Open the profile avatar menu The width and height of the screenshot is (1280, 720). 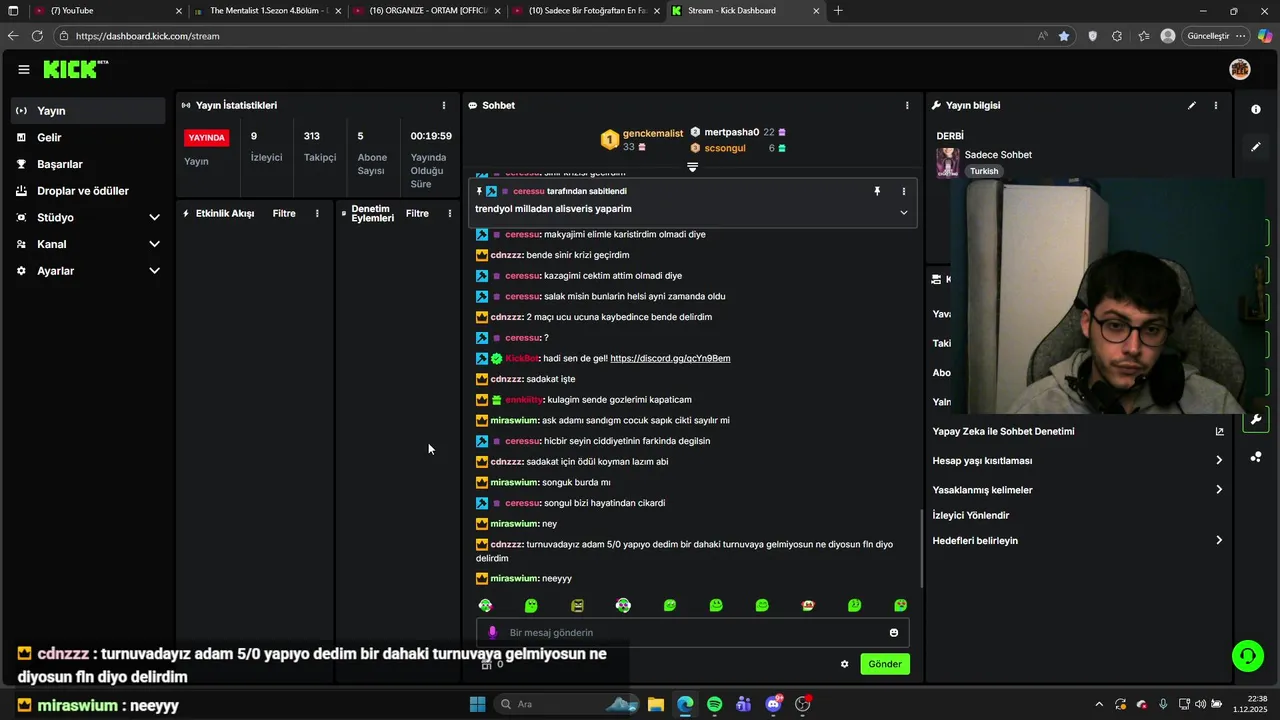(x=1240, y=69)
